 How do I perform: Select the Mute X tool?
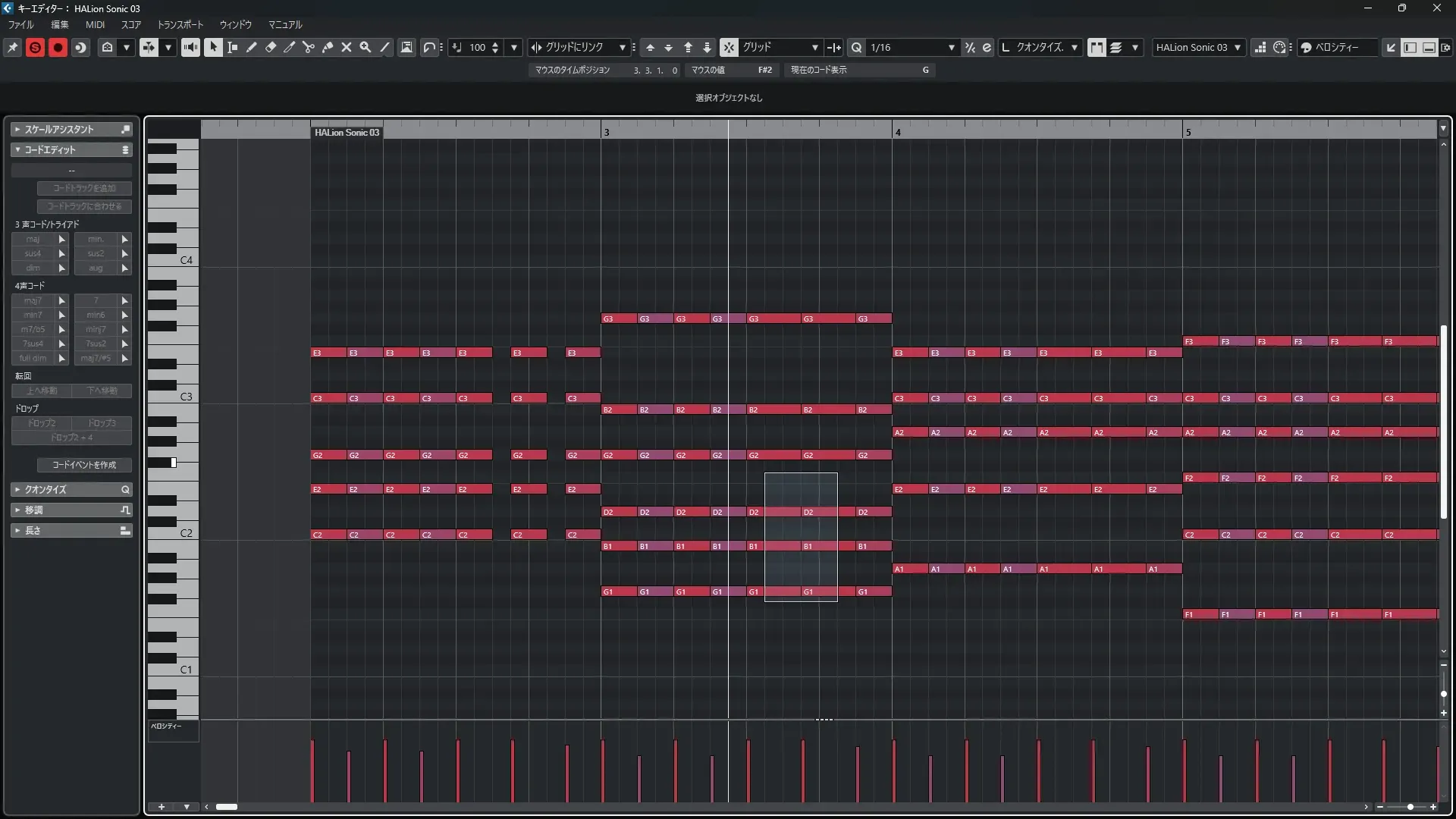point(347,47)
